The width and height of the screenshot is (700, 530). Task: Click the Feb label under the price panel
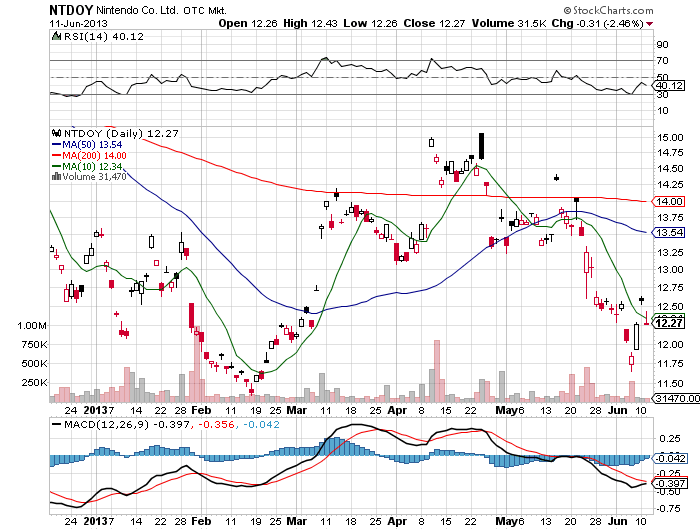tap(201, 410)
